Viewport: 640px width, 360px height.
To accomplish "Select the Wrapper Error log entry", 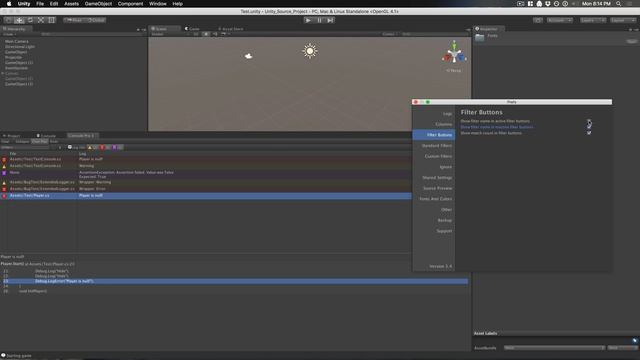I will pos(206,189).
